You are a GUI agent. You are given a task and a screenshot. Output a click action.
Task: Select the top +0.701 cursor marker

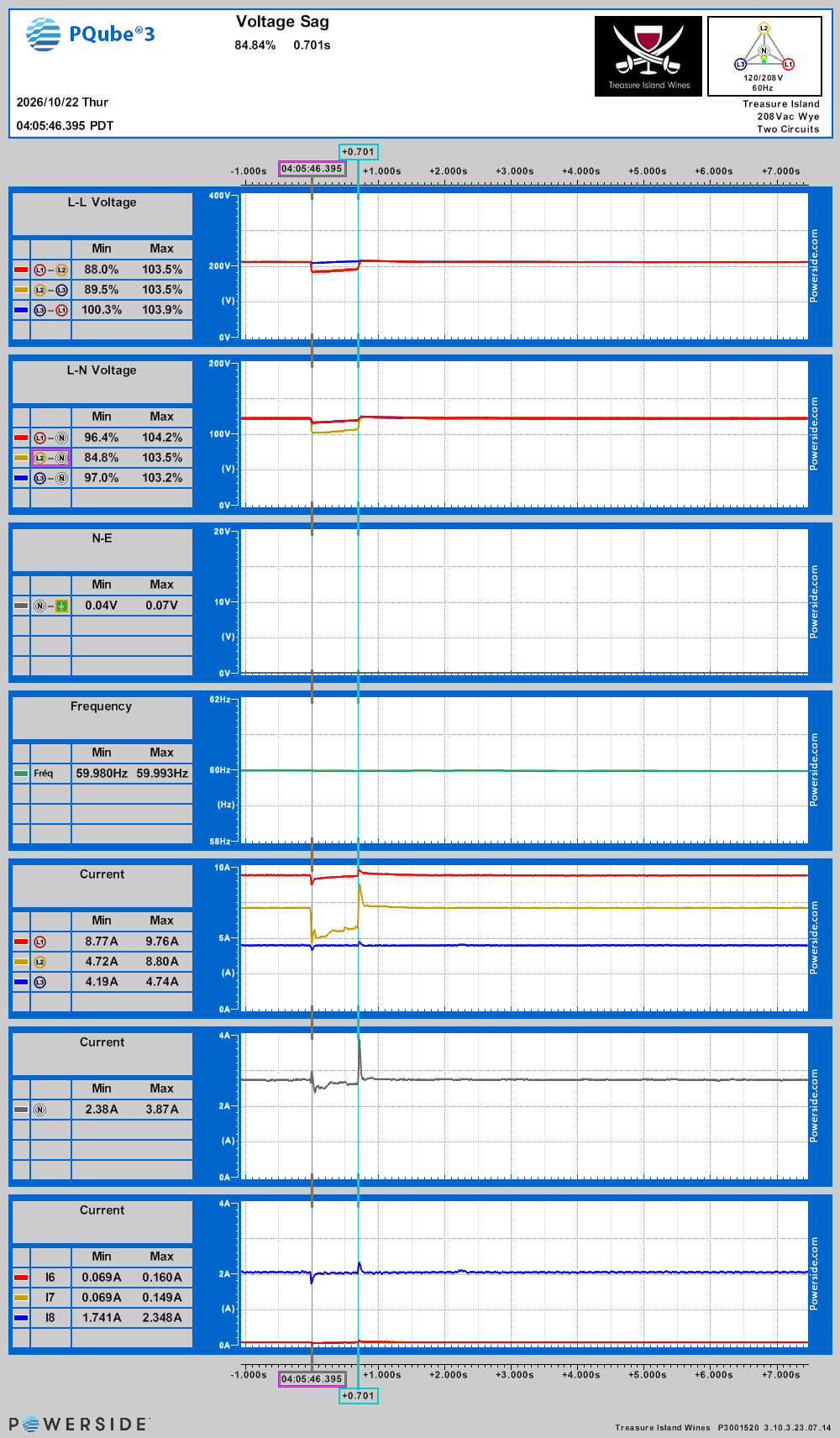point(359,152)
